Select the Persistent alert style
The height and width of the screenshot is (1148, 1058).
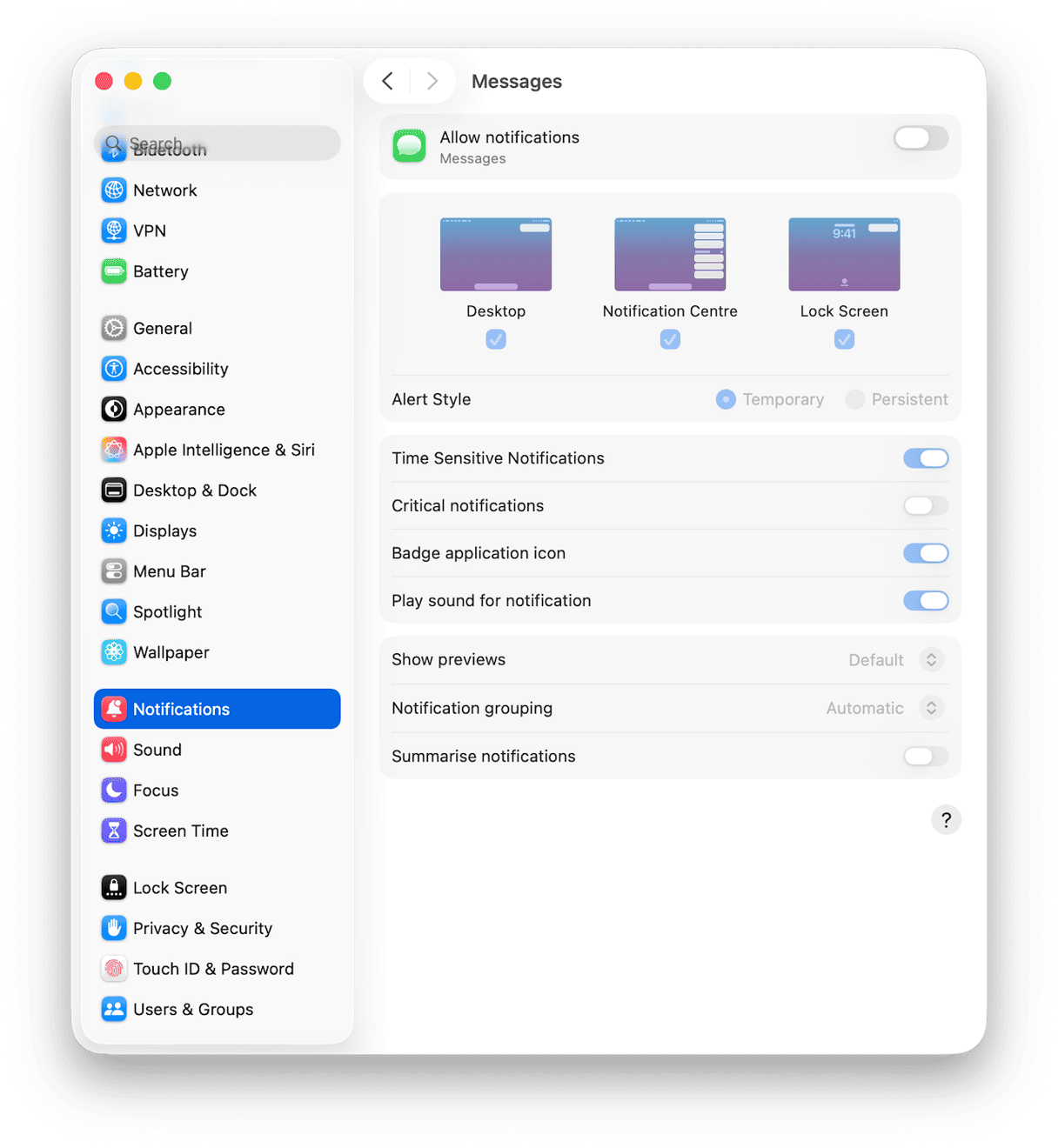click(x=855, y=399)
